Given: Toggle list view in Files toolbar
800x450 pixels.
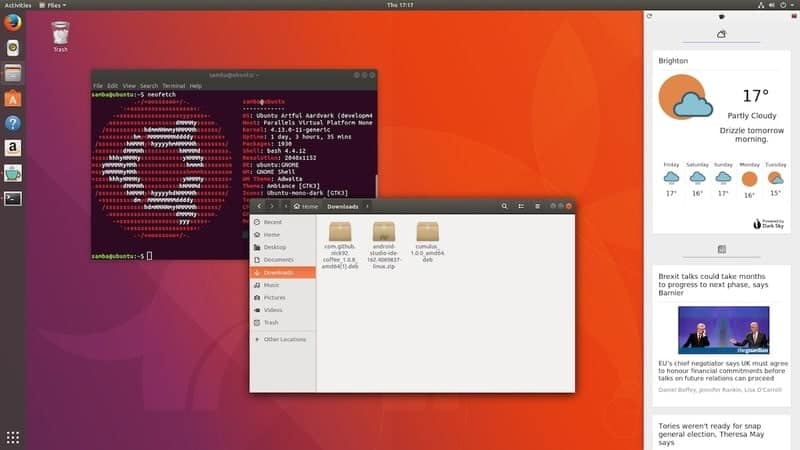Looking at the screenshot, I should point(521,206).
